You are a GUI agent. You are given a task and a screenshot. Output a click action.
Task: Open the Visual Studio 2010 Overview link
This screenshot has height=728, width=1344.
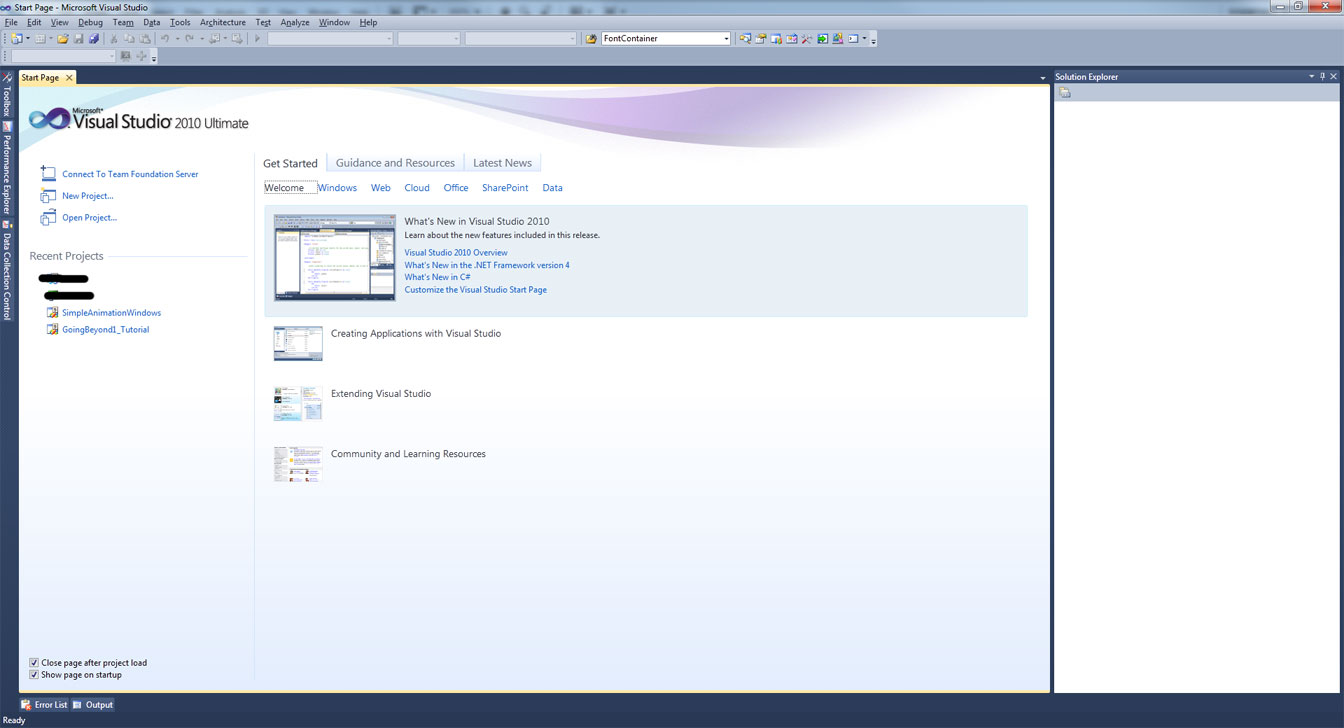(x=456, y=253)
